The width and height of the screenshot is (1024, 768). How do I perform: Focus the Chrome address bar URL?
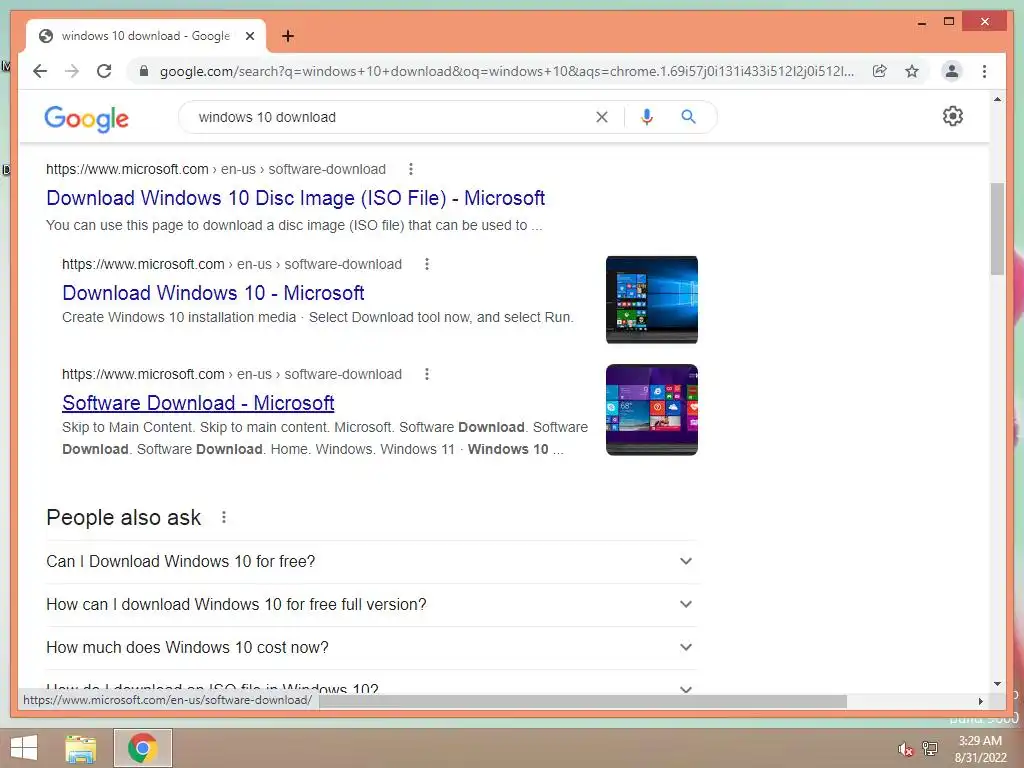tap(506, 71)
